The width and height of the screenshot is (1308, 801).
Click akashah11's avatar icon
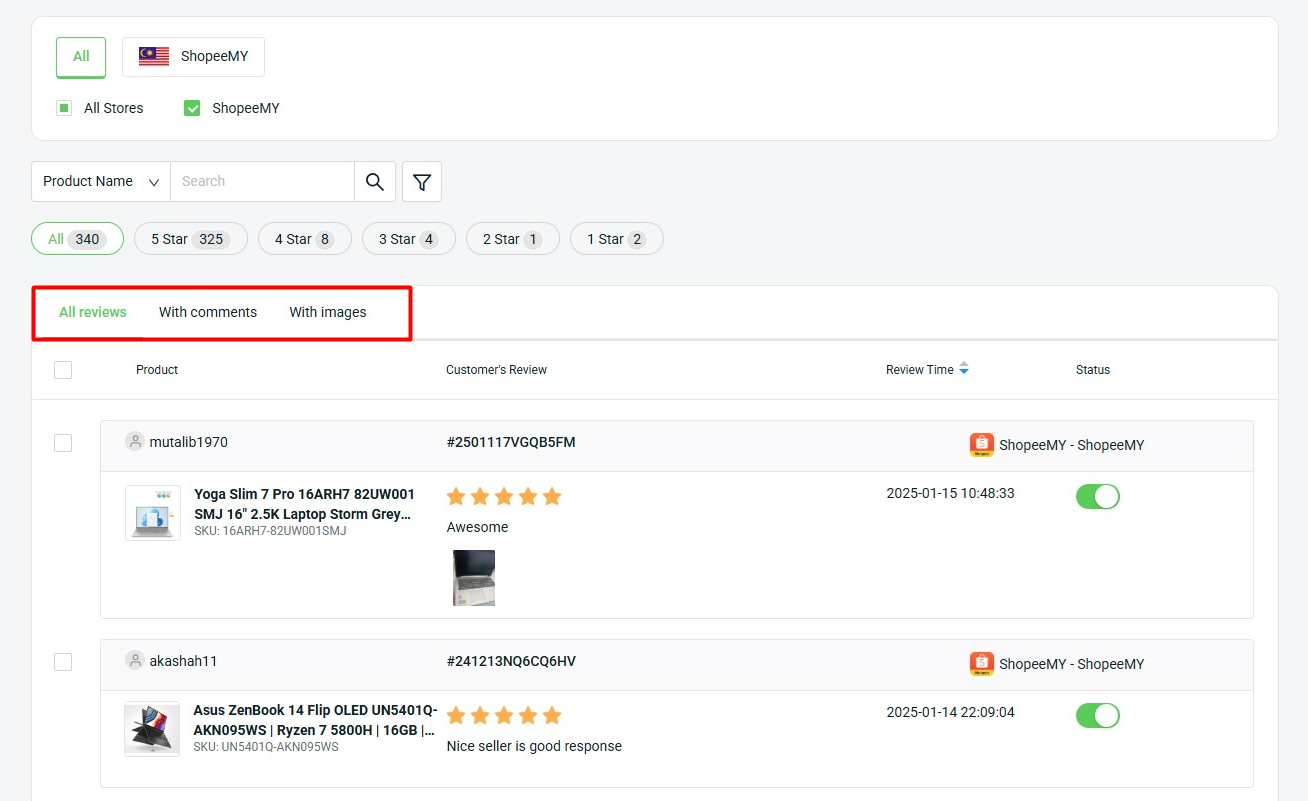pos(135,660)
